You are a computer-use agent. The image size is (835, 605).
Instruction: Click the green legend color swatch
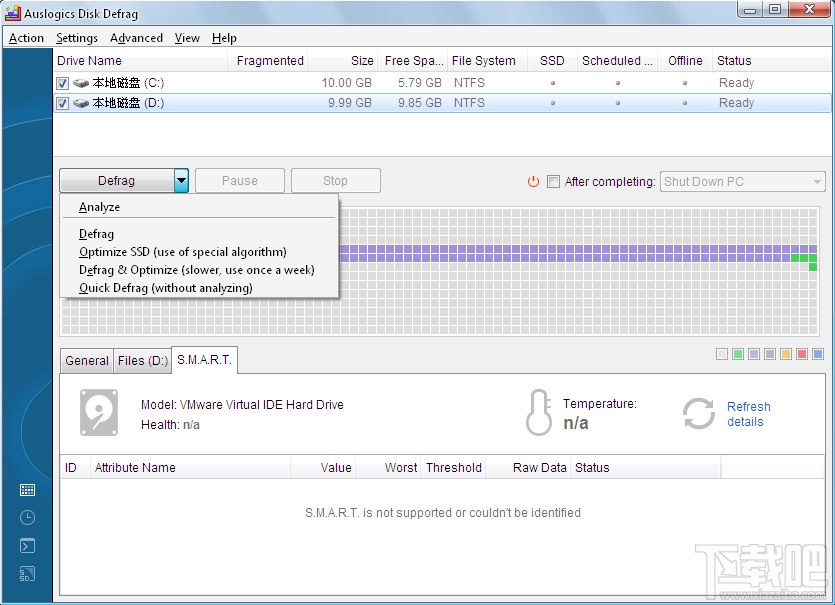pyautogui.click(x=736, y=353)
